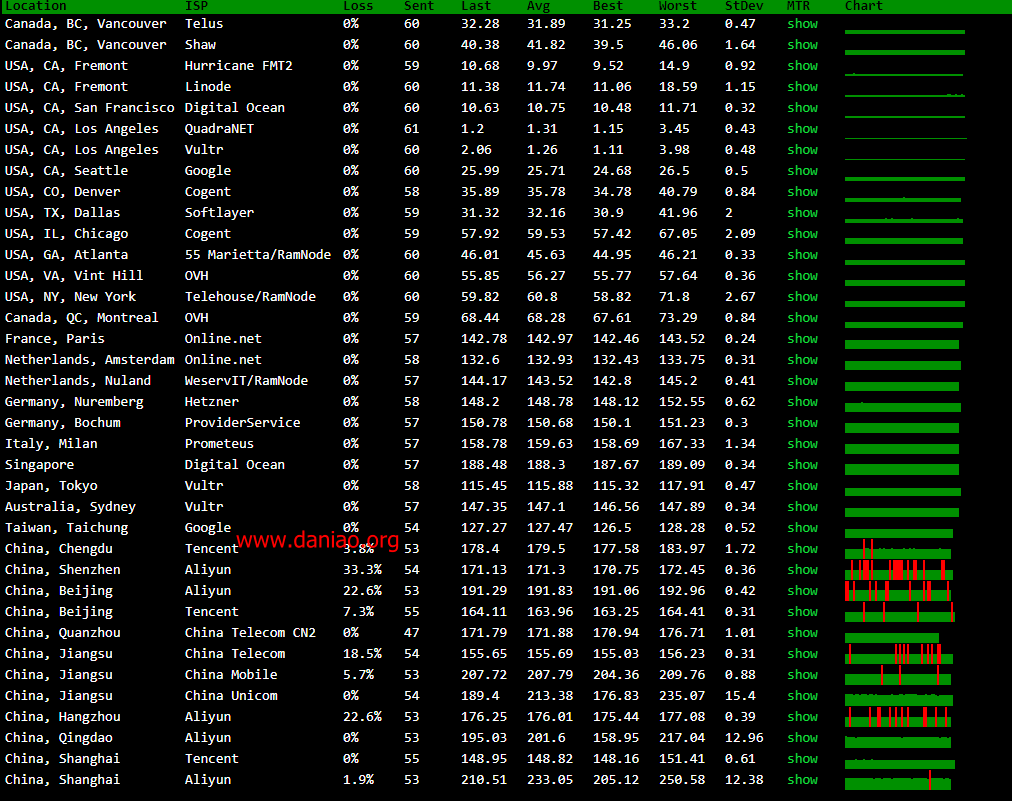The height and width of the screenshot is (801, 1012).
Task: Click the ISP column header
Action: click(x=196, y=6)
